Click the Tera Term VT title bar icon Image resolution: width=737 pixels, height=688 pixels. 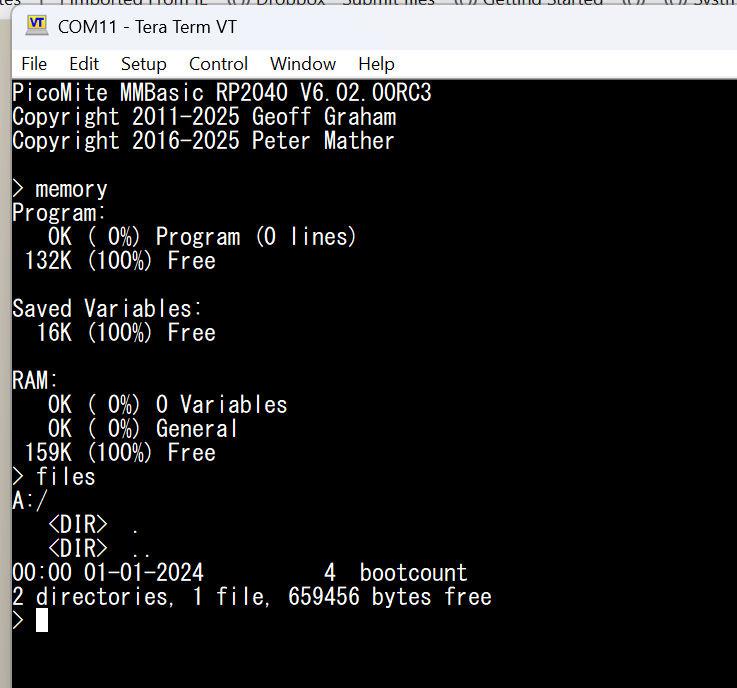[x=37, y=25]
